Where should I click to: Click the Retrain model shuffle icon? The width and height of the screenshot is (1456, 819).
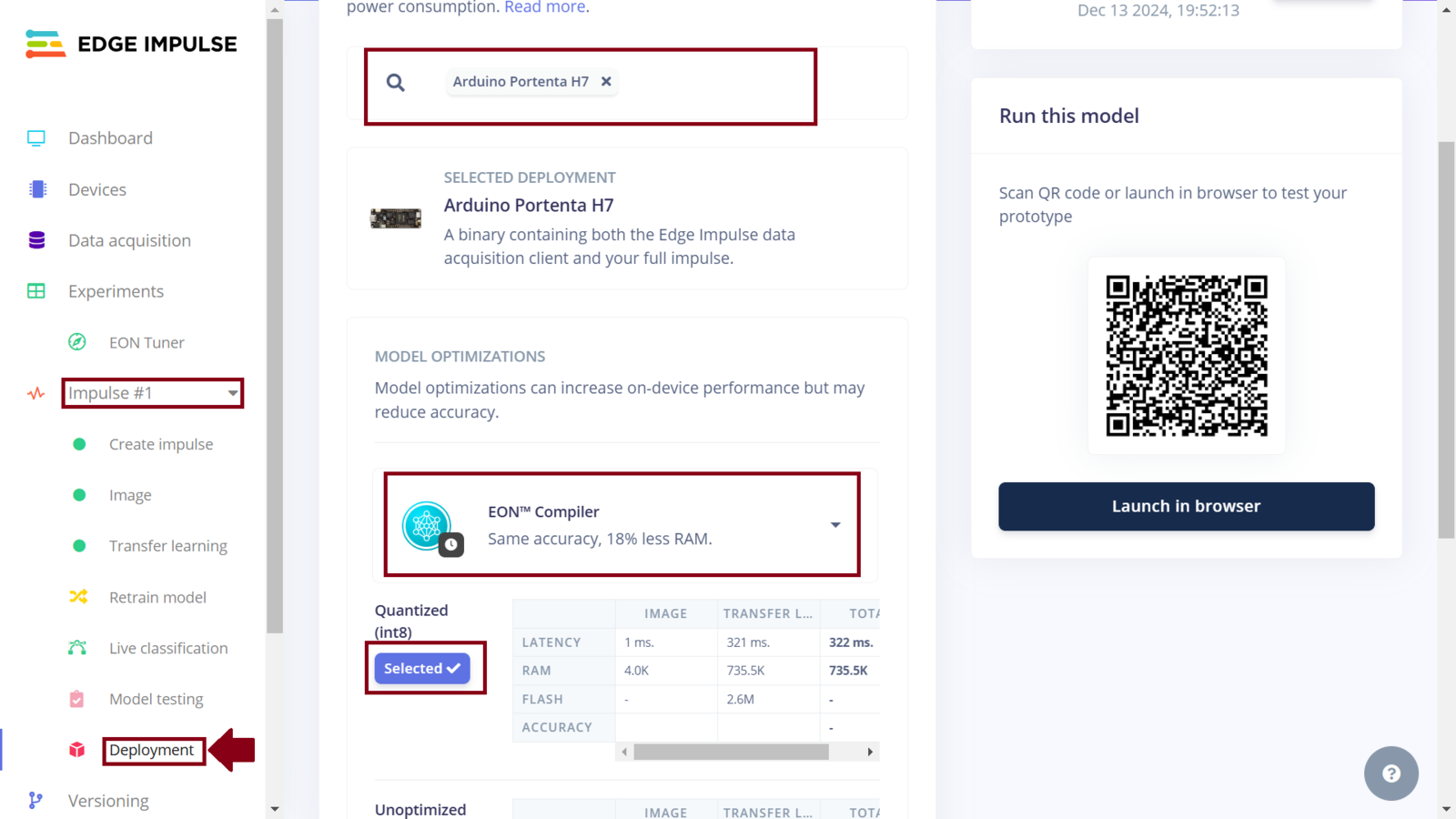(x=78, y=597)
